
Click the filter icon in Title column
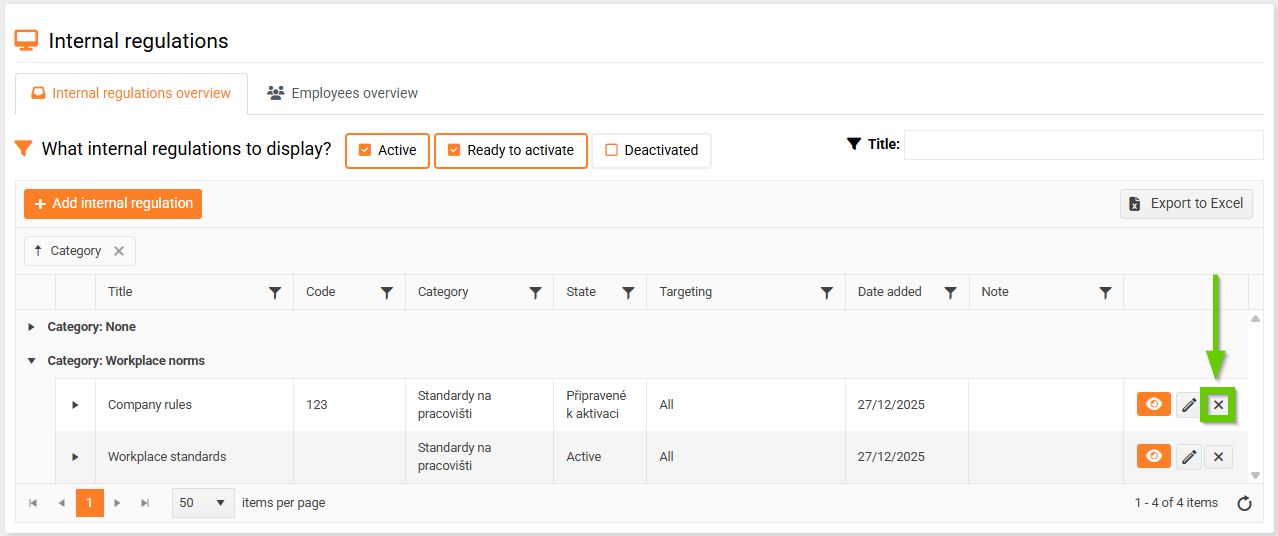tap(275, 293)
